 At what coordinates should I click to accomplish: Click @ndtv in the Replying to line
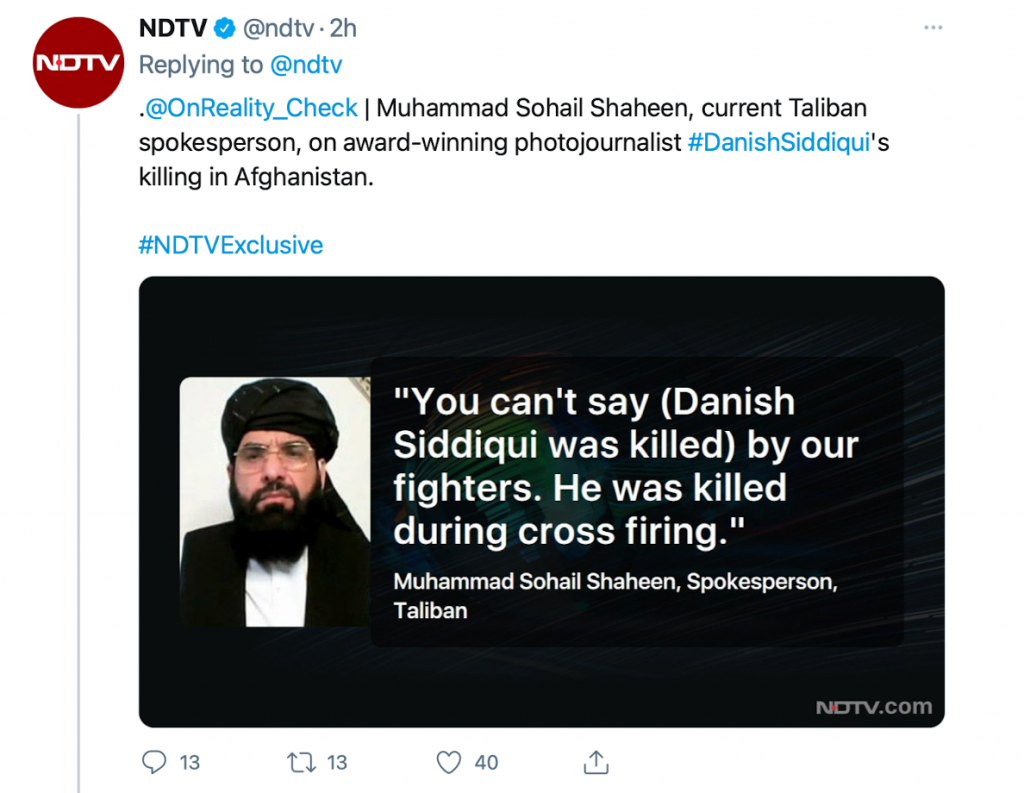point(306,65)
